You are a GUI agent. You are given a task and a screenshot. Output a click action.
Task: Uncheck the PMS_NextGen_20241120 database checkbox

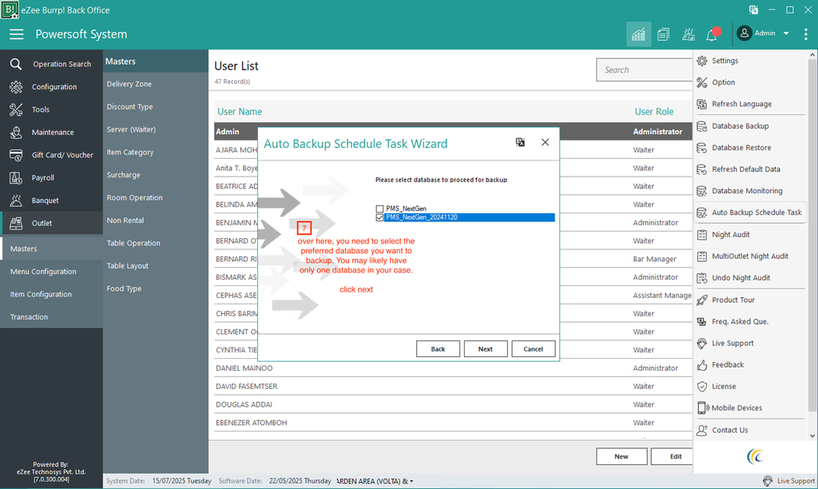point(379,217)
